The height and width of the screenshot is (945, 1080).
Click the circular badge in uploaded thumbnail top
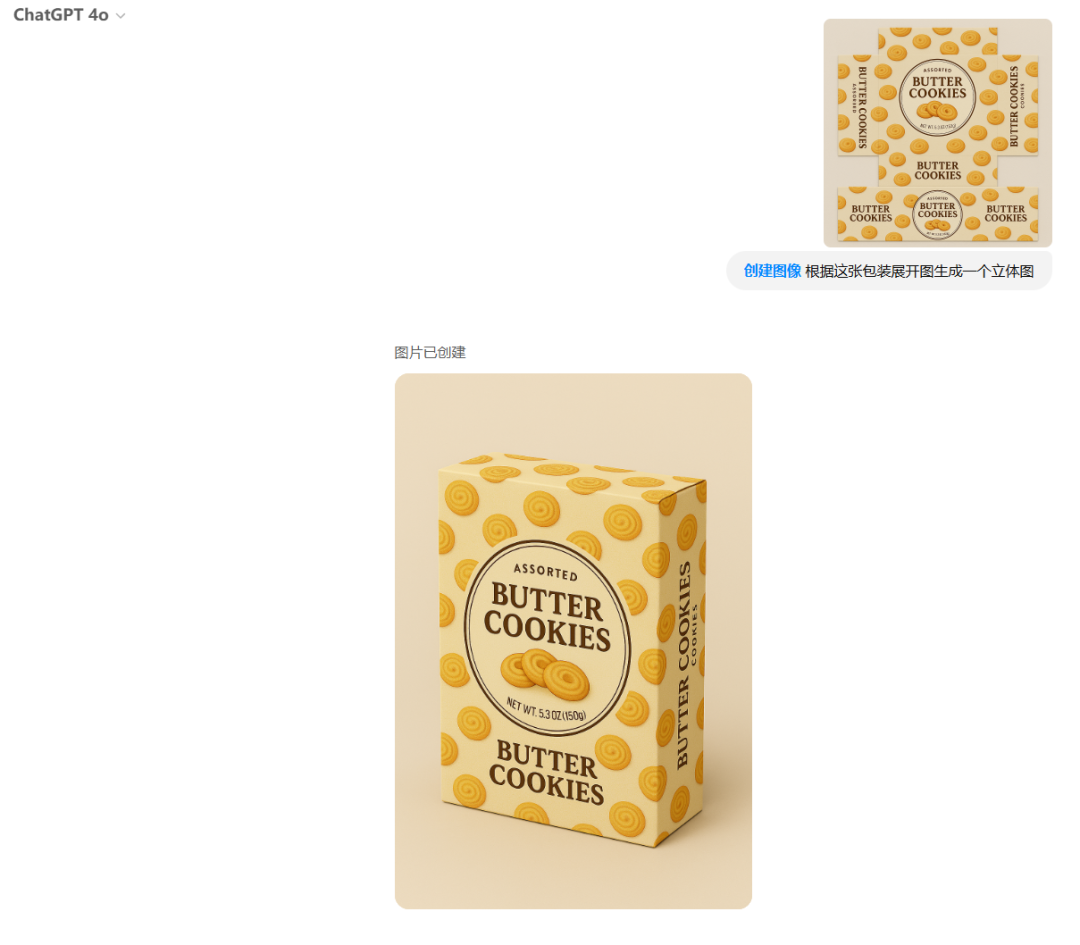pos(937,98)
